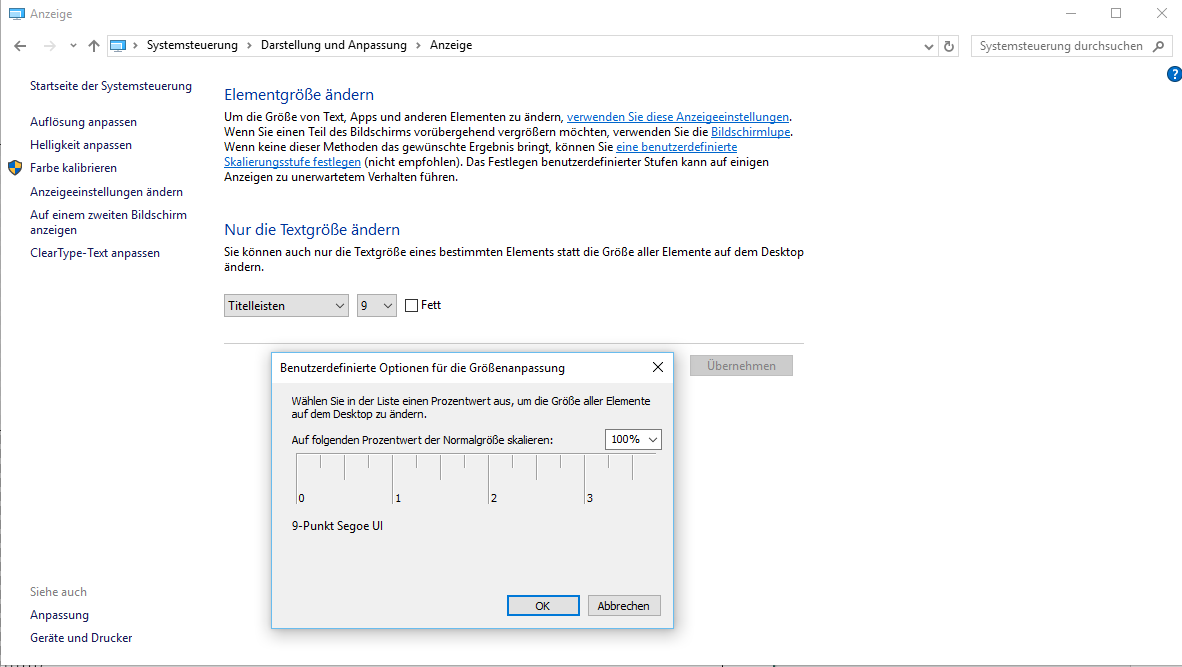Open Anzeigeeinstellungen ändern link
The width and height of the screenshot is (1182, 667).
click(x=106, y=192)
